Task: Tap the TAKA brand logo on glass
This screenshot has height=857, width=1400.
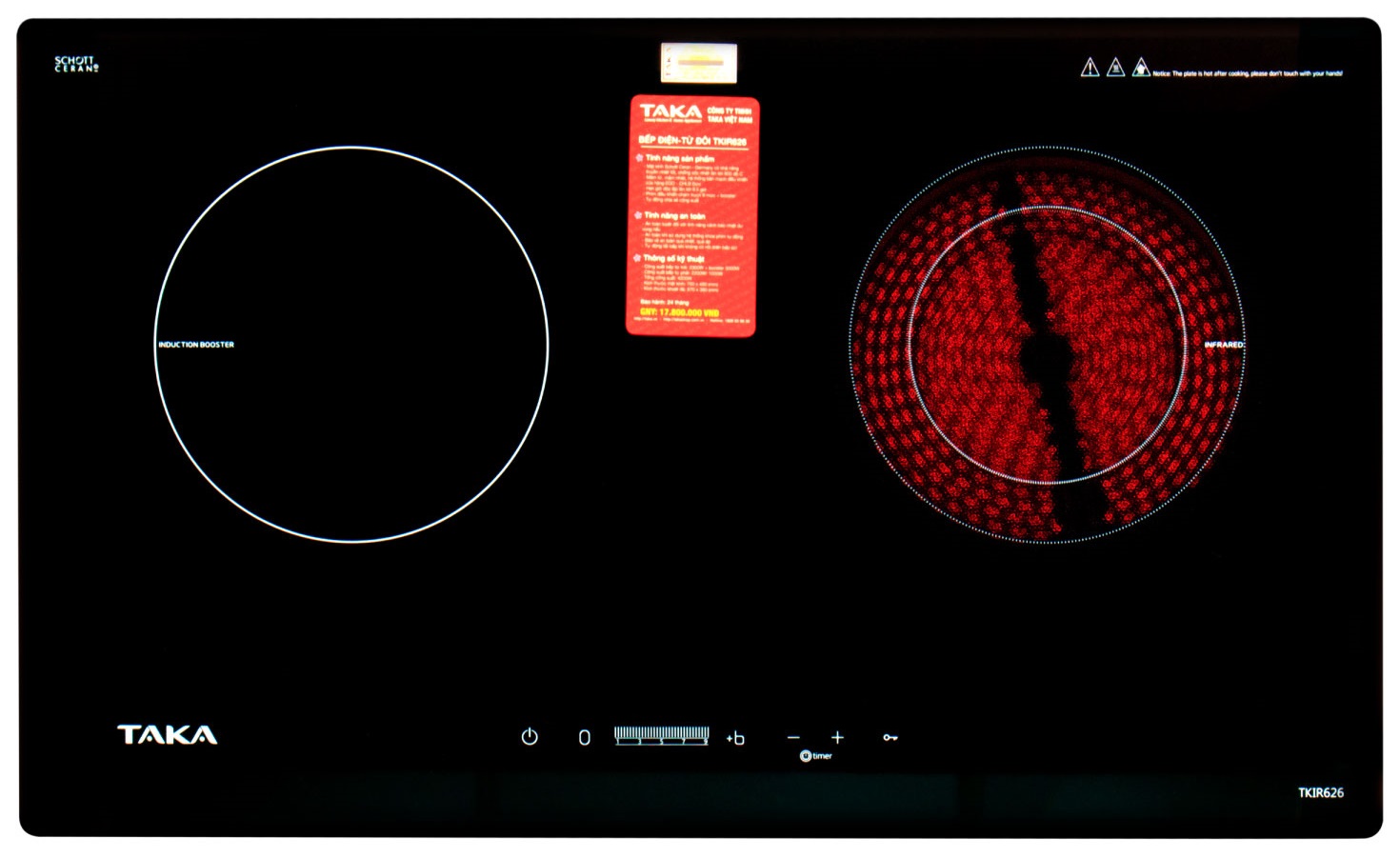Action: click(x=168, y=734)
